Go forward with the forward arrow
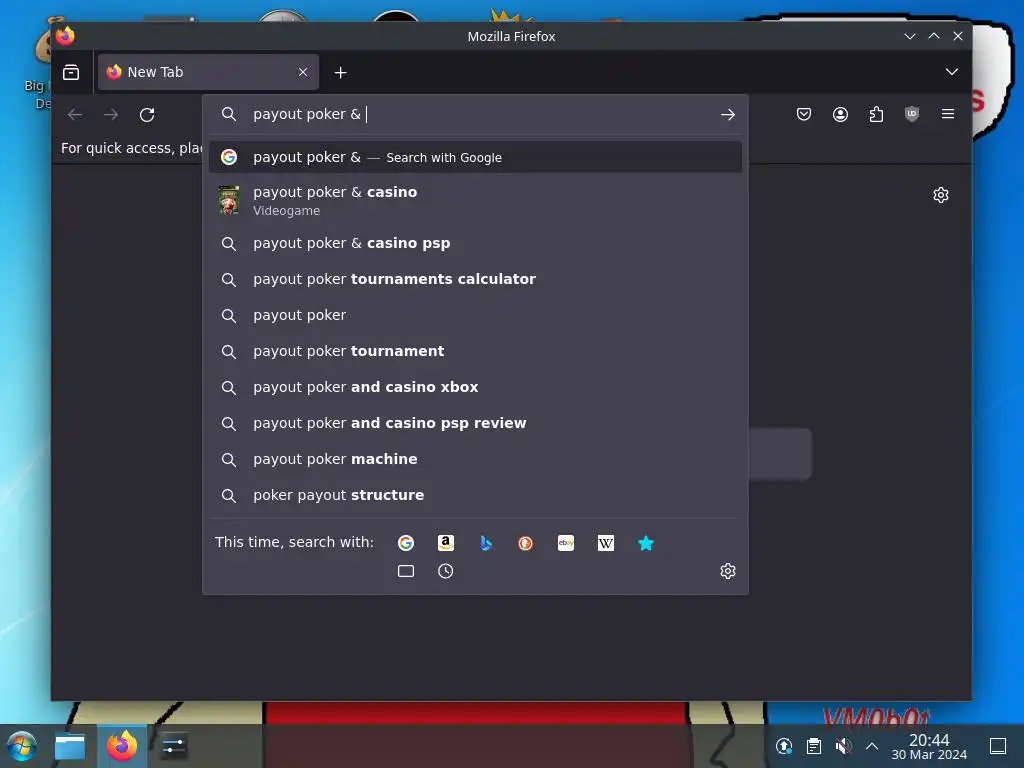 111,114
